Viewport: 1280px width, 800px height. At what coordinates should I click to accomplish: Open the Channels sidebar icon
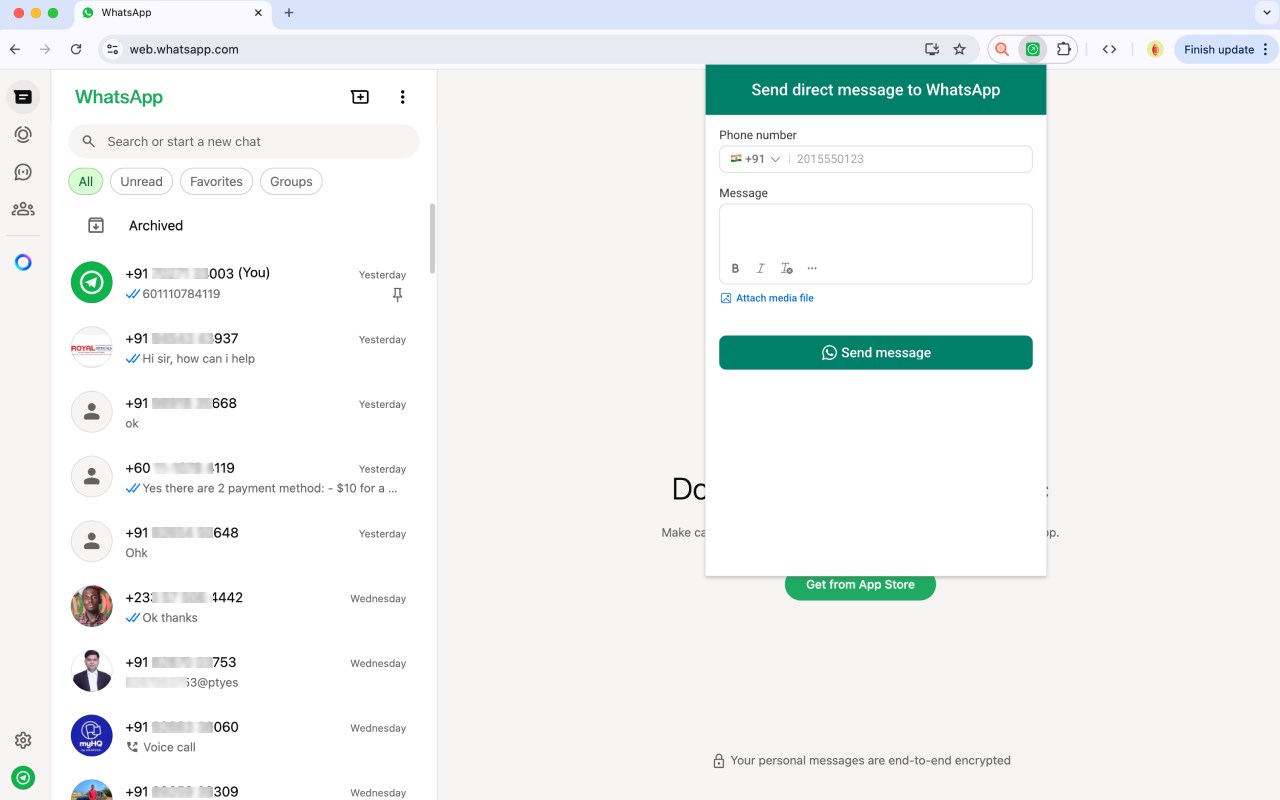pos(23,172)
